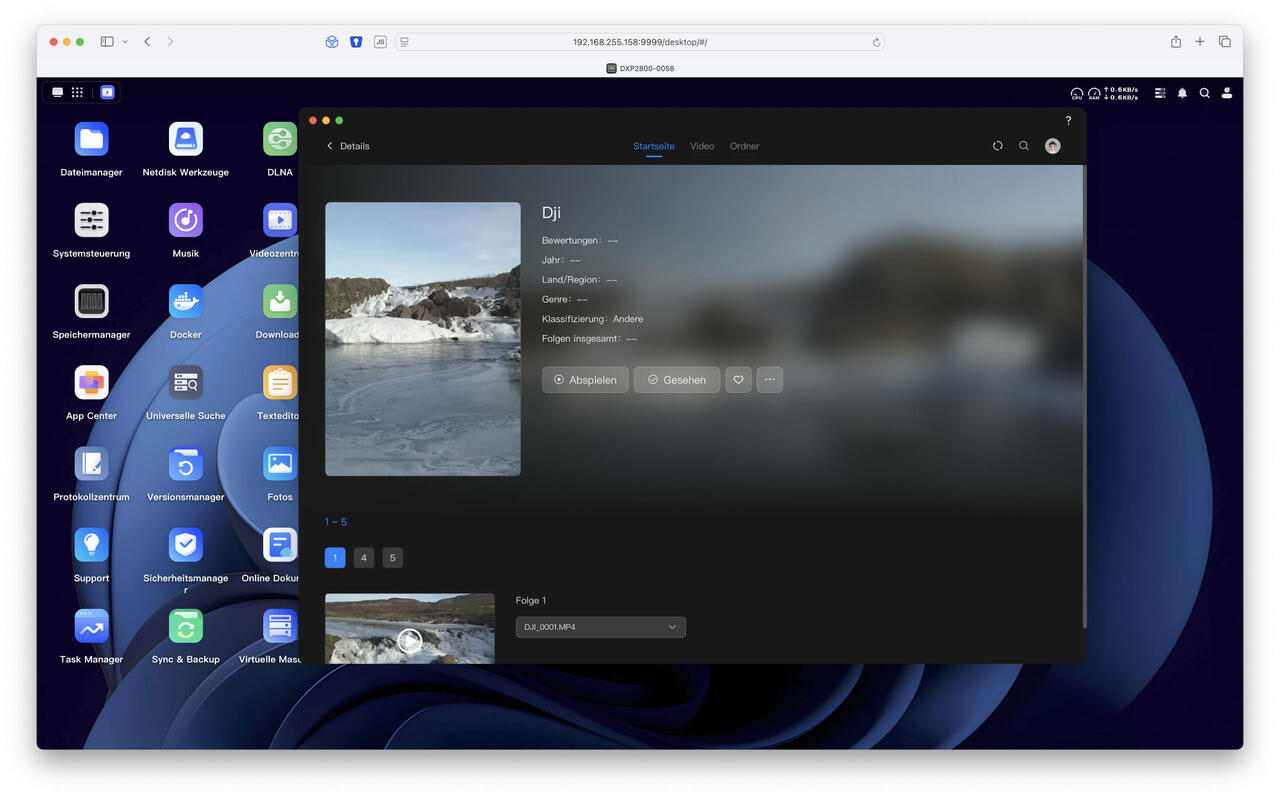Launch Docker from the desktop
1280x798 pixels.
pos(186,301)
